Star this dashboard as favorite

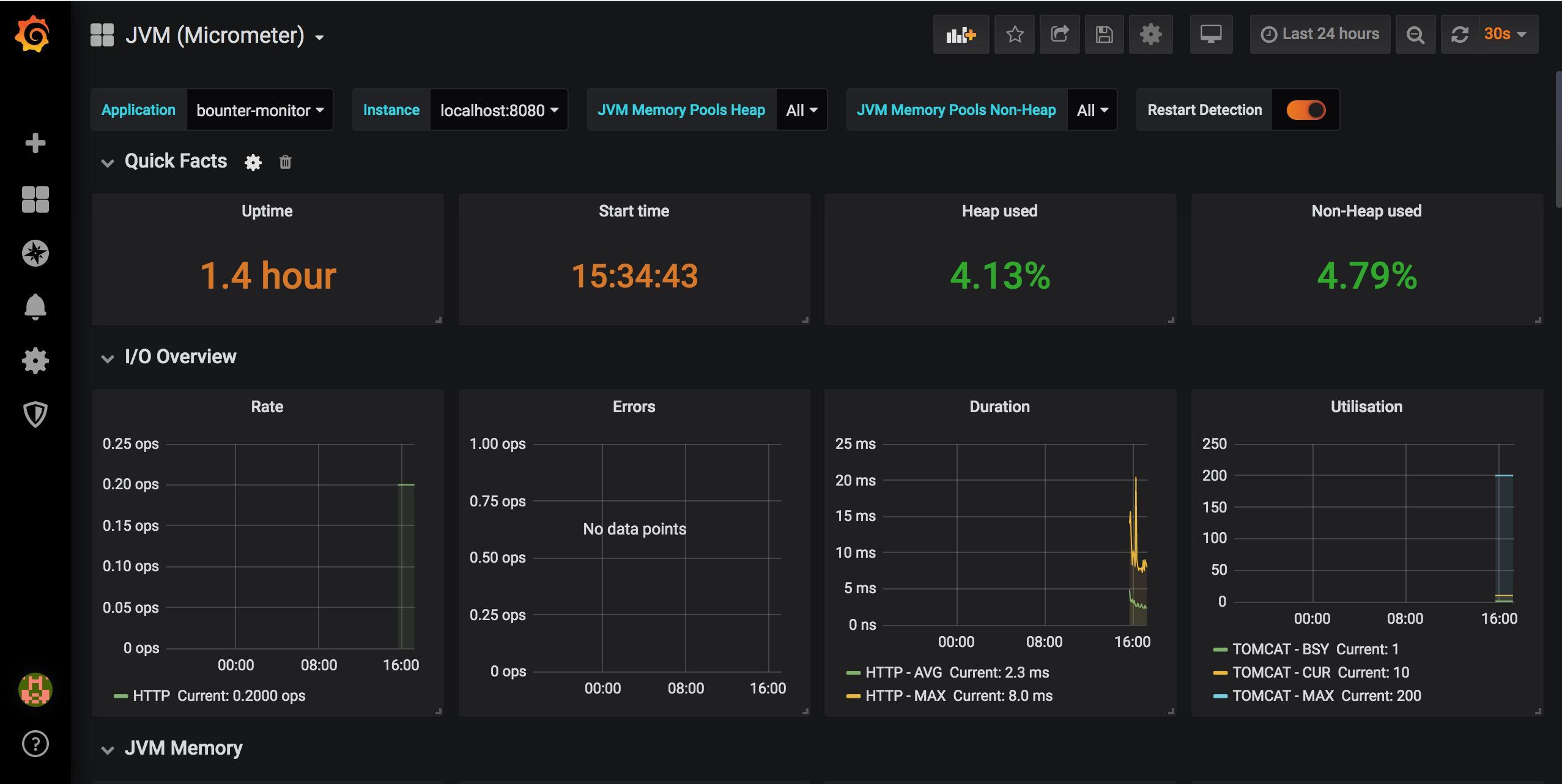coord(1014,35)
